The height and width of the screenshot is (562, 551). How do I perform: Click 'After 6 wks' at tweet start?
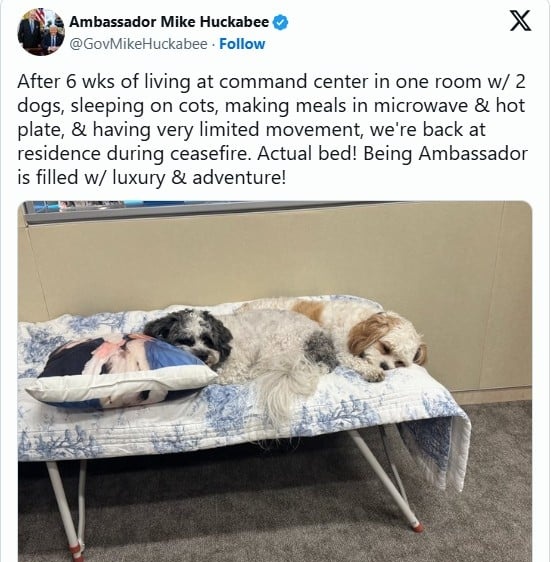[66, 82]
